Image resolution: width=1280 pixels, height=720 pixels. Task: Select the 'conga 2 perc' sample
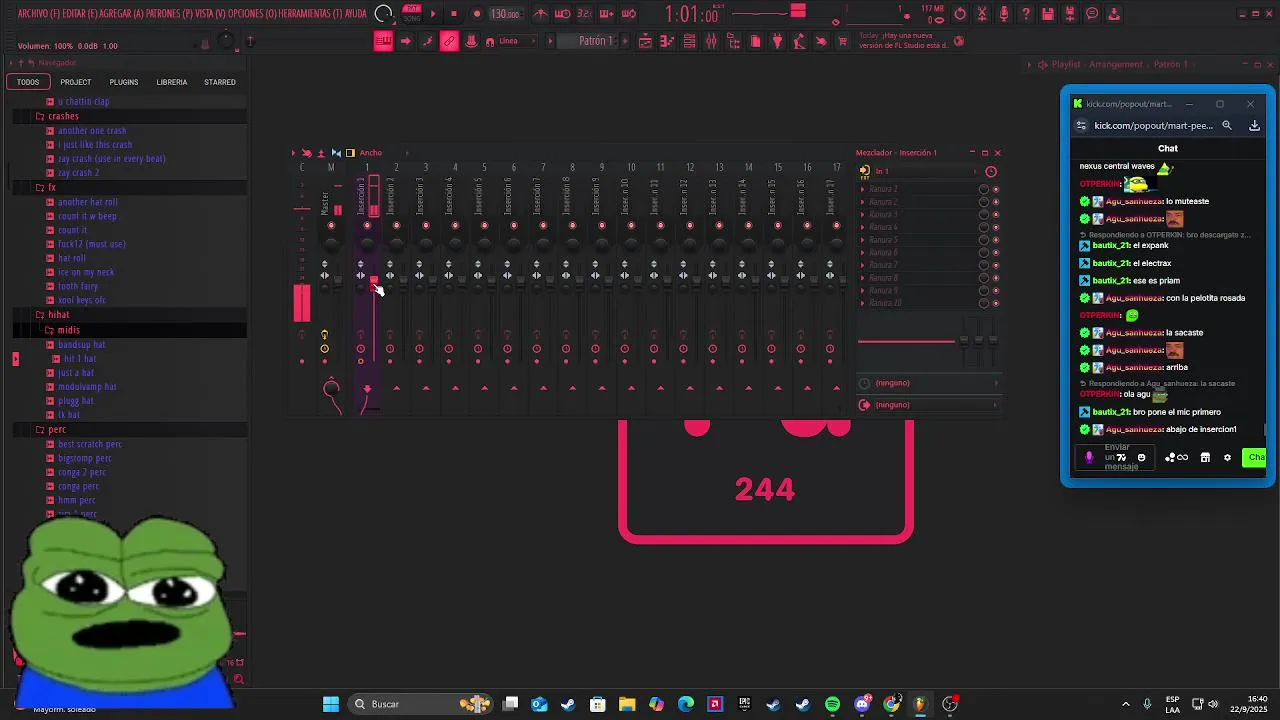(x=82, y=472)
